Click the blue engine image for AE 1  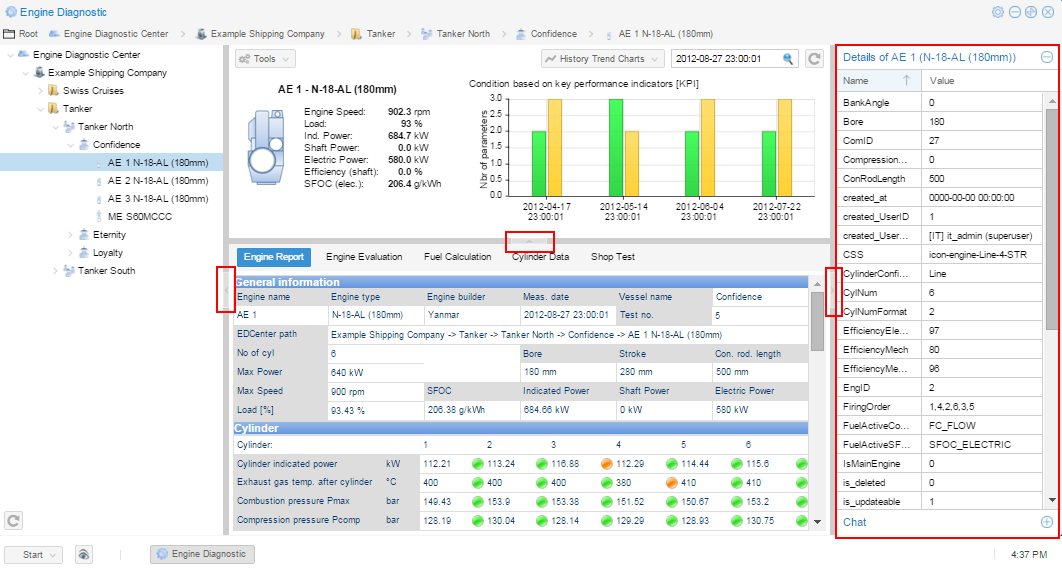(x=265, y=146)
